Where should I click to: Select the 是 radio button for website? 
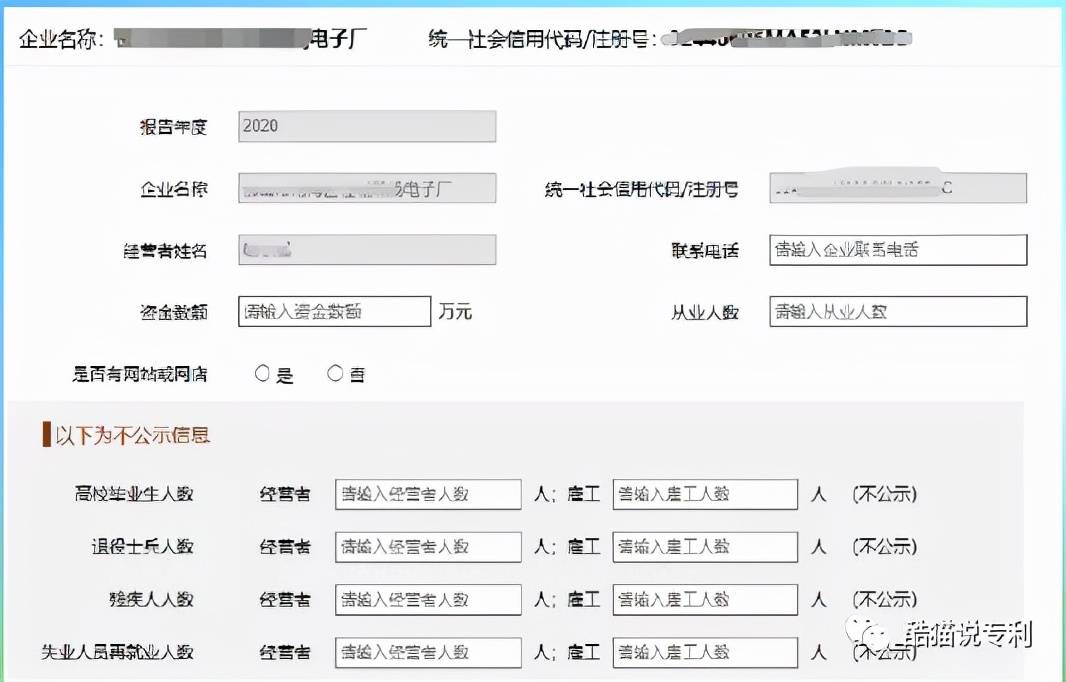point(263,374)
